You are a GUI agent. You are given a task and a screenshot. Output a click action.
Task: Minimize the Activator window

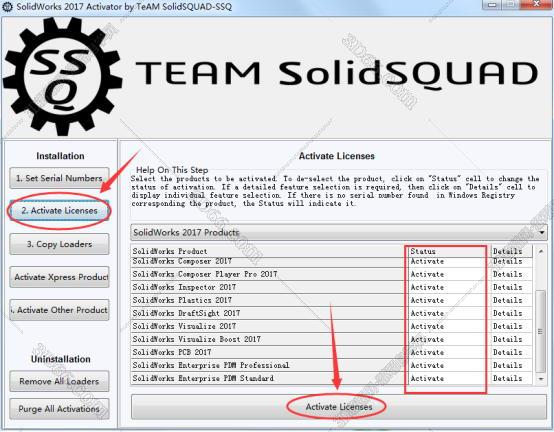point(492,5)
